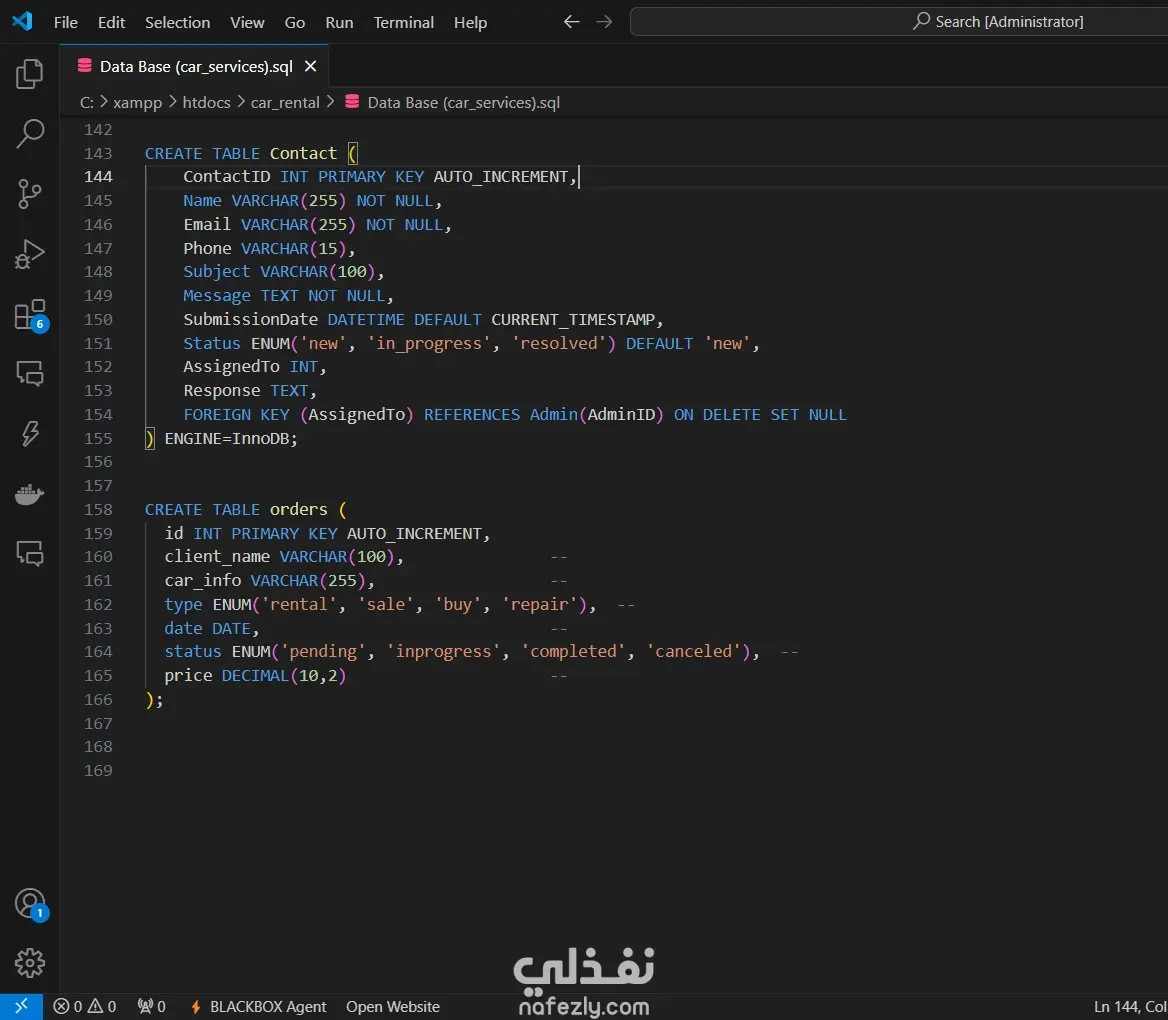Open the File menu
The height and width of the screenshot is (1020, 1168).
[x=66, y=22]
